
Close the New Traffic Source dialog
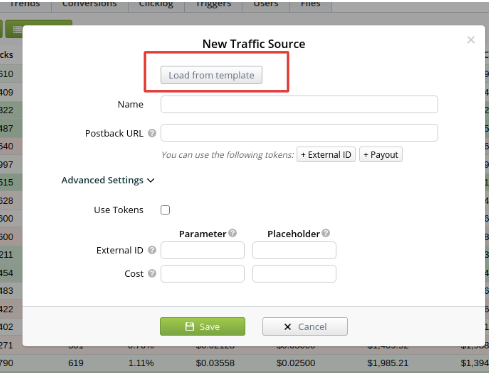[471, 40]
